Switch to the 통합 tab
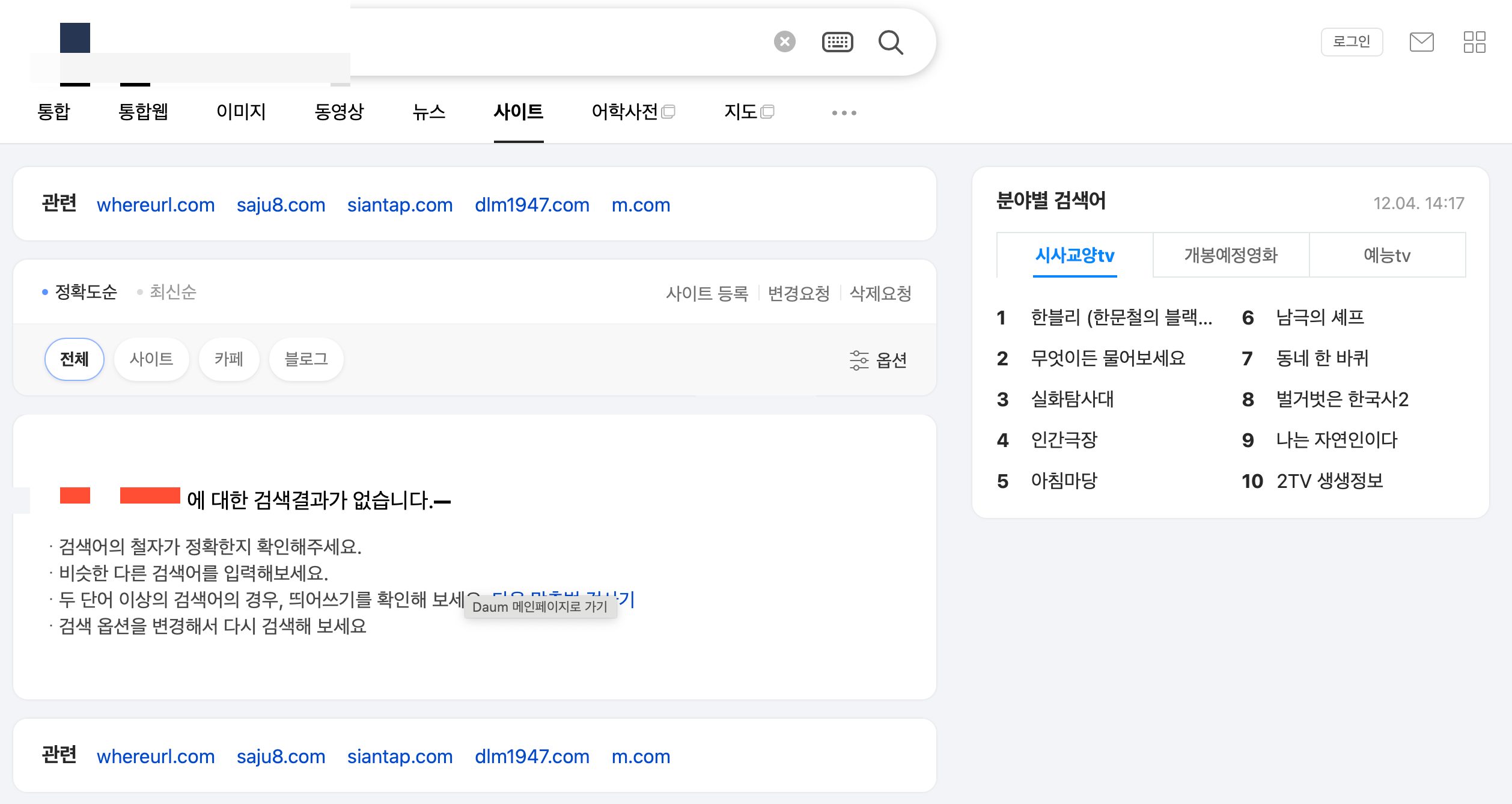 tap(53, 112)
